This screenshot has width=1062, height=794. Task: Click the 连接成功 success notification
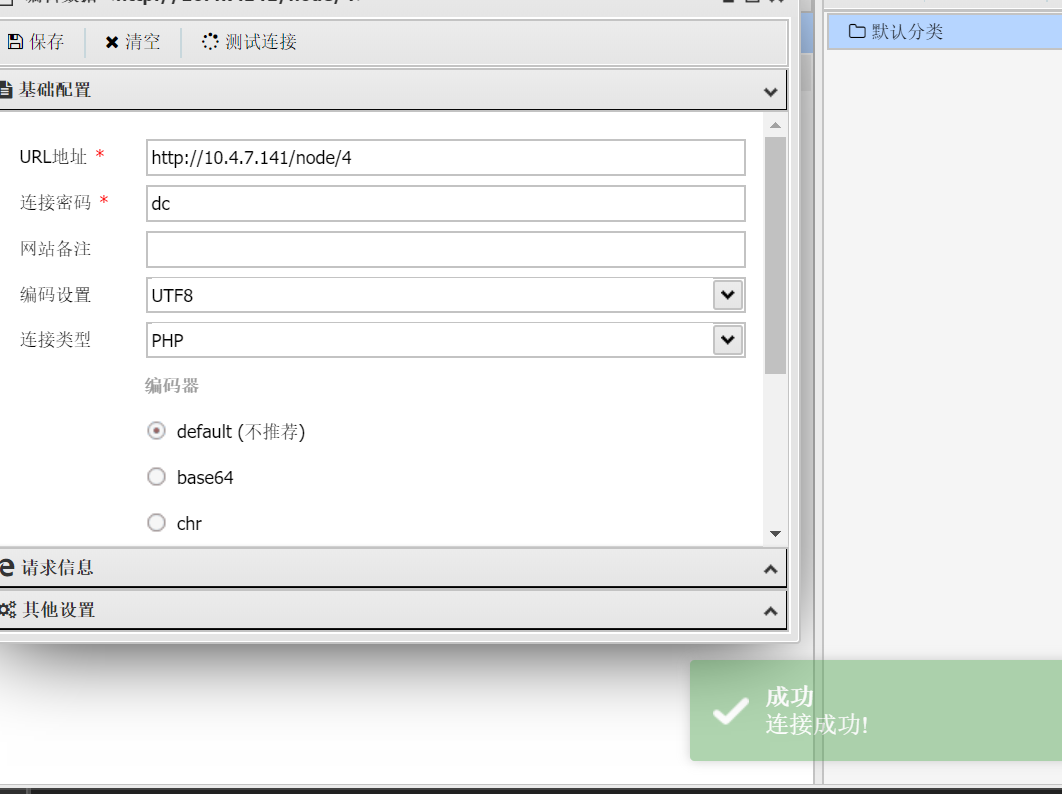coord(876,711)
